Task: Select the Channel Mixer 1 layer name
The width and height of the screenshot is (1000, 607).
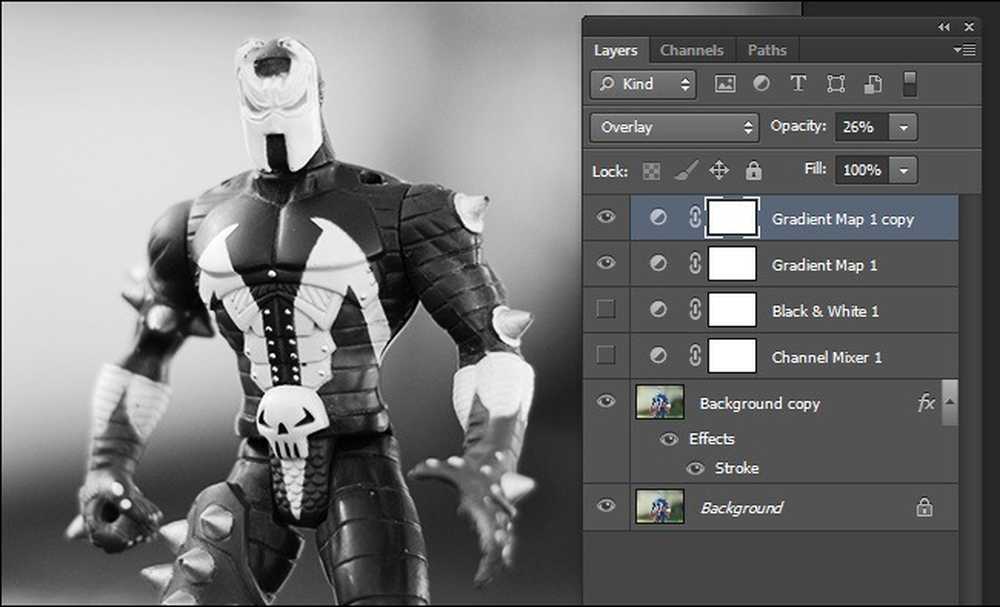Action: tap(827, 357)
